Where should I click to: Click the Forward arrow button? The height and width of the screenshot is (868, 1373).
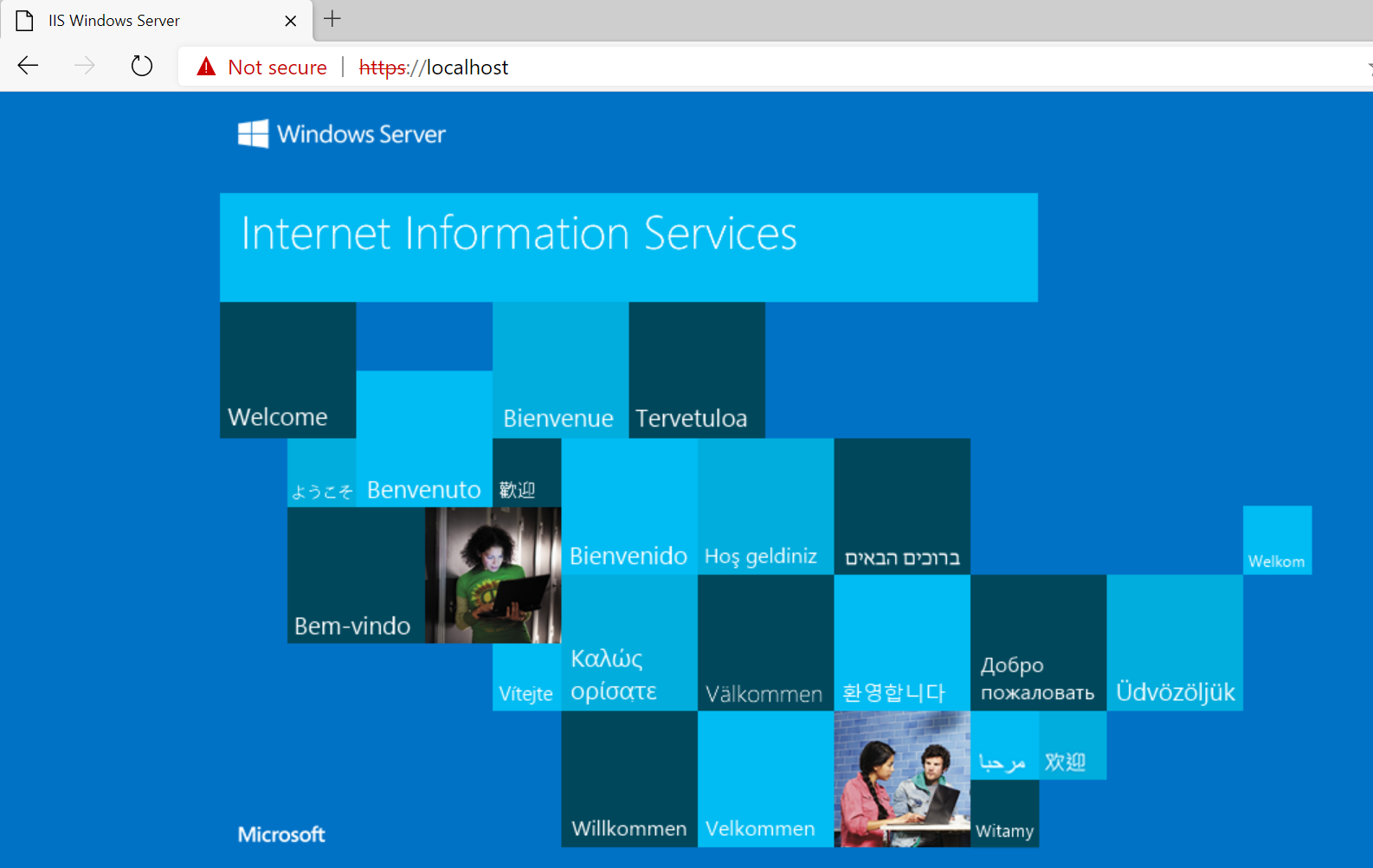pos(85,66)
